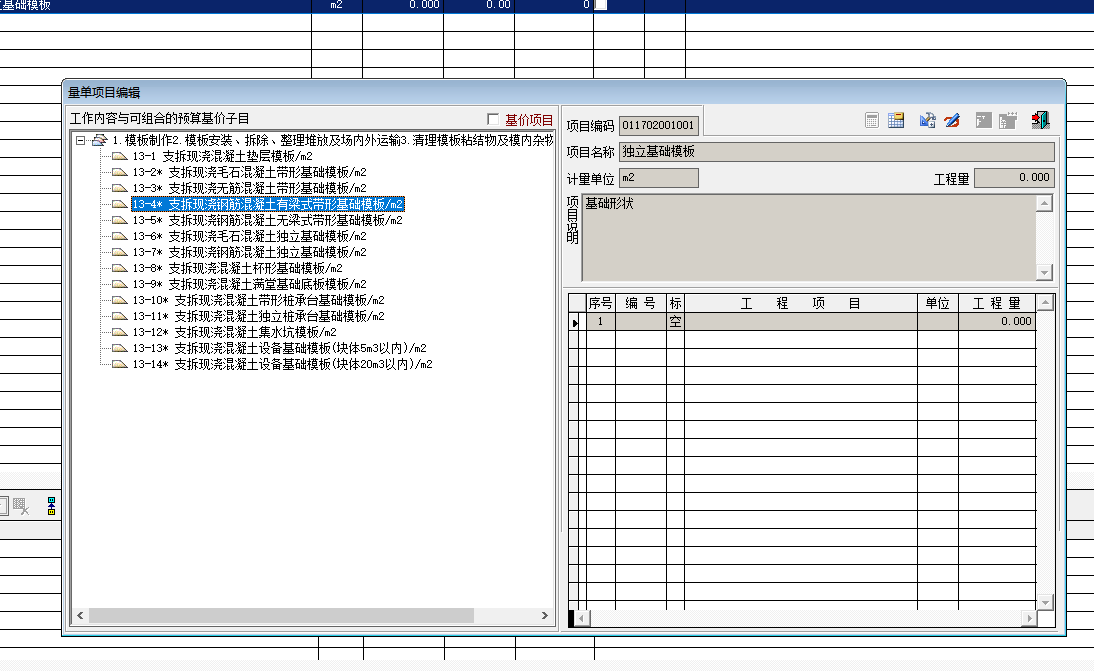Click right arrow of grid horizontal scrollbar

[1029, 618]
